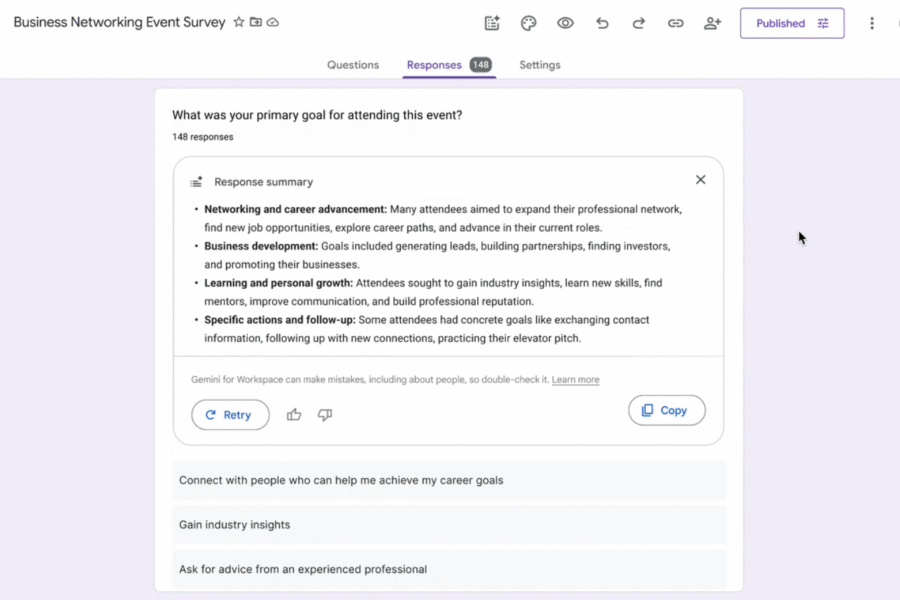Open the Settings tab
Image resolution: width=900 pixels, height=600 pixels.
point(539,64)
